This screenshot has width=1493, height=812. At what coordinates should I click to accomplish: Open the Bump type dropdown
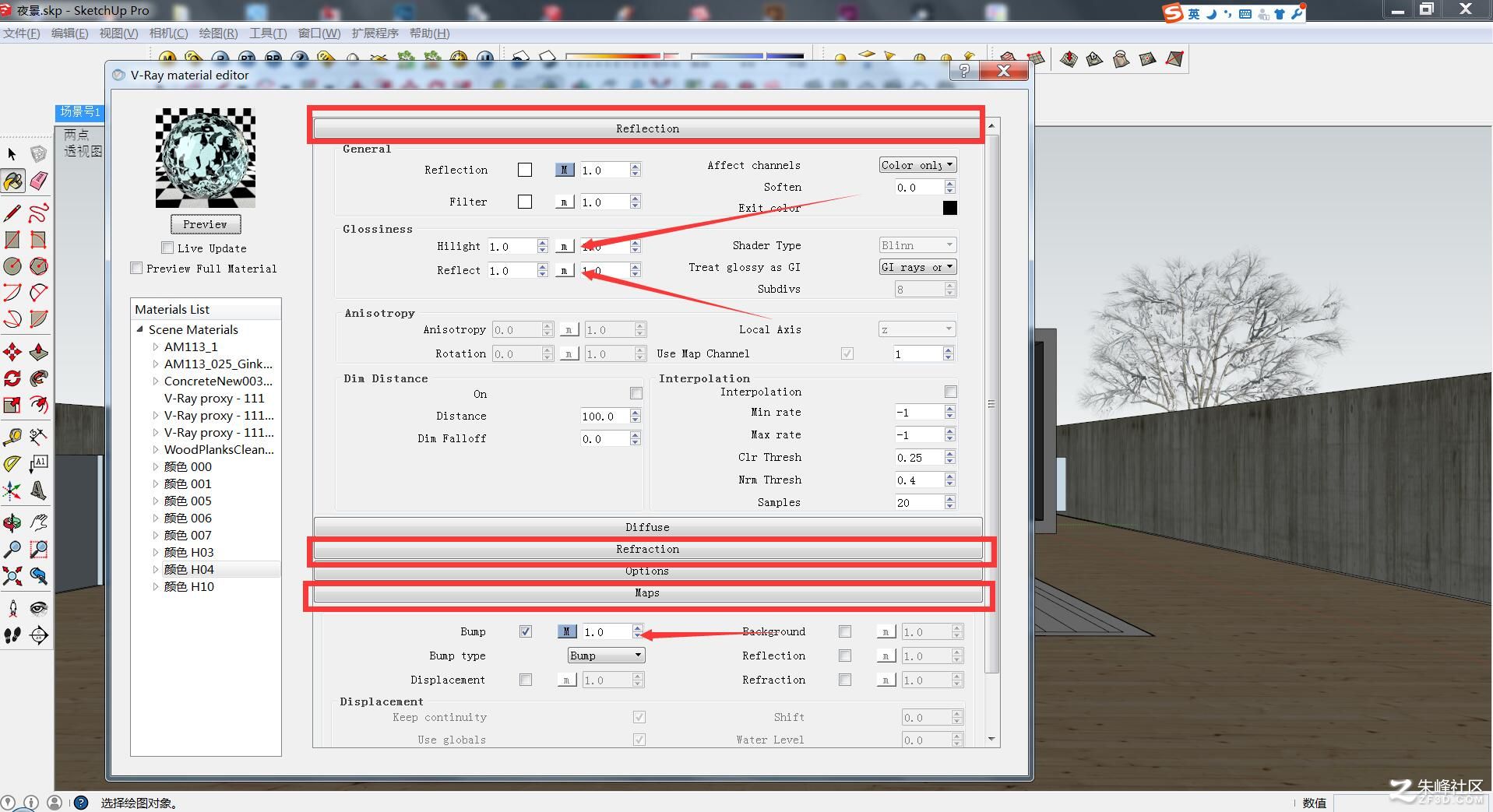point(606,656)
